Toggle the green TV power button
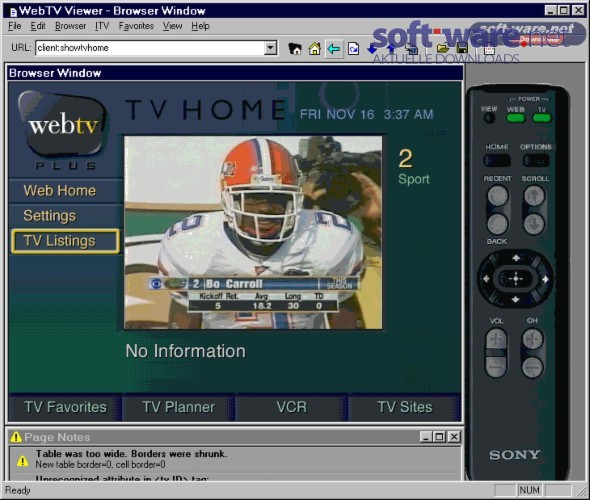 [x=542, y=118]
